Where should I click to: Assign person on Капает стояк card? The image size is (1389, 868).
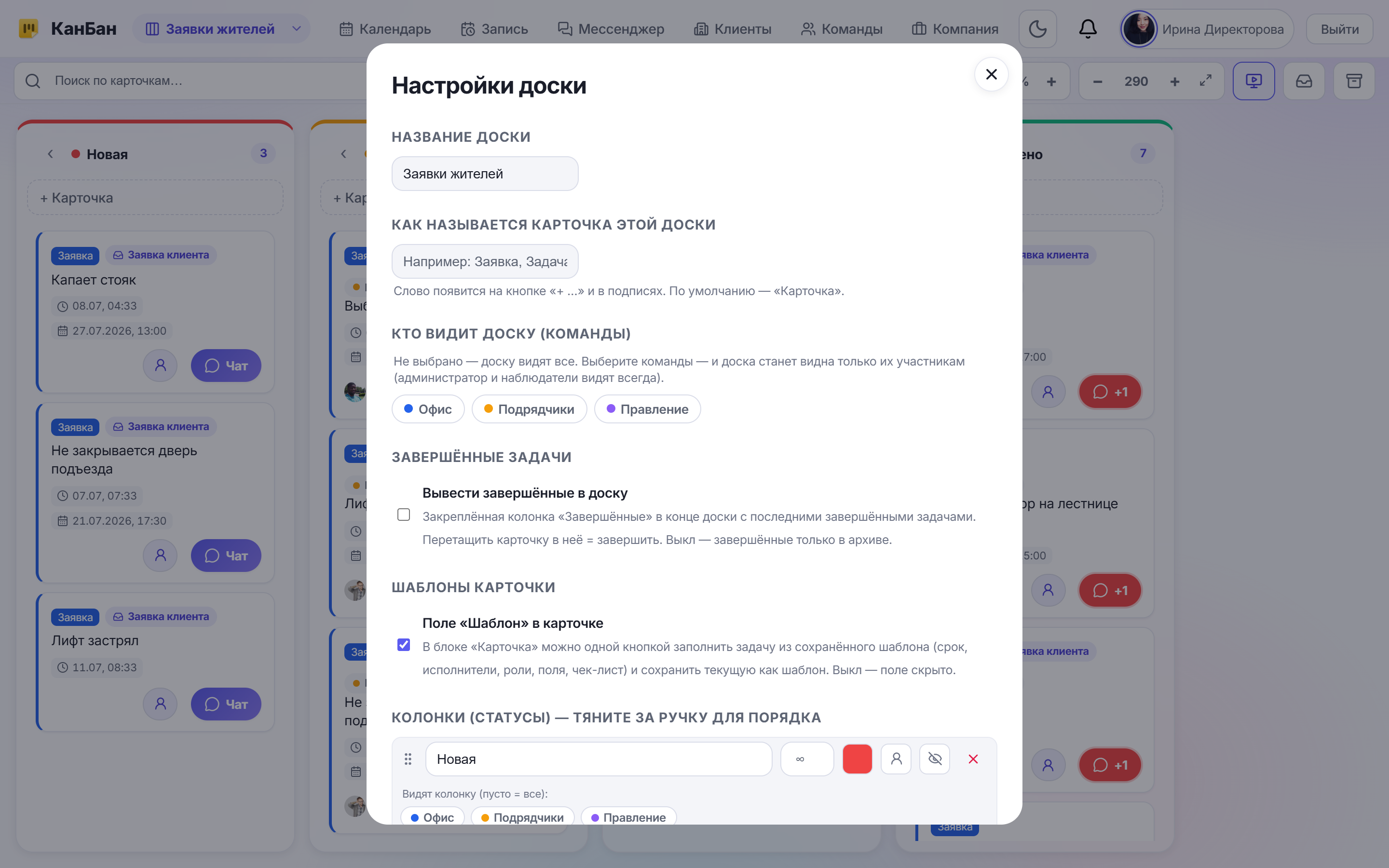160,366
